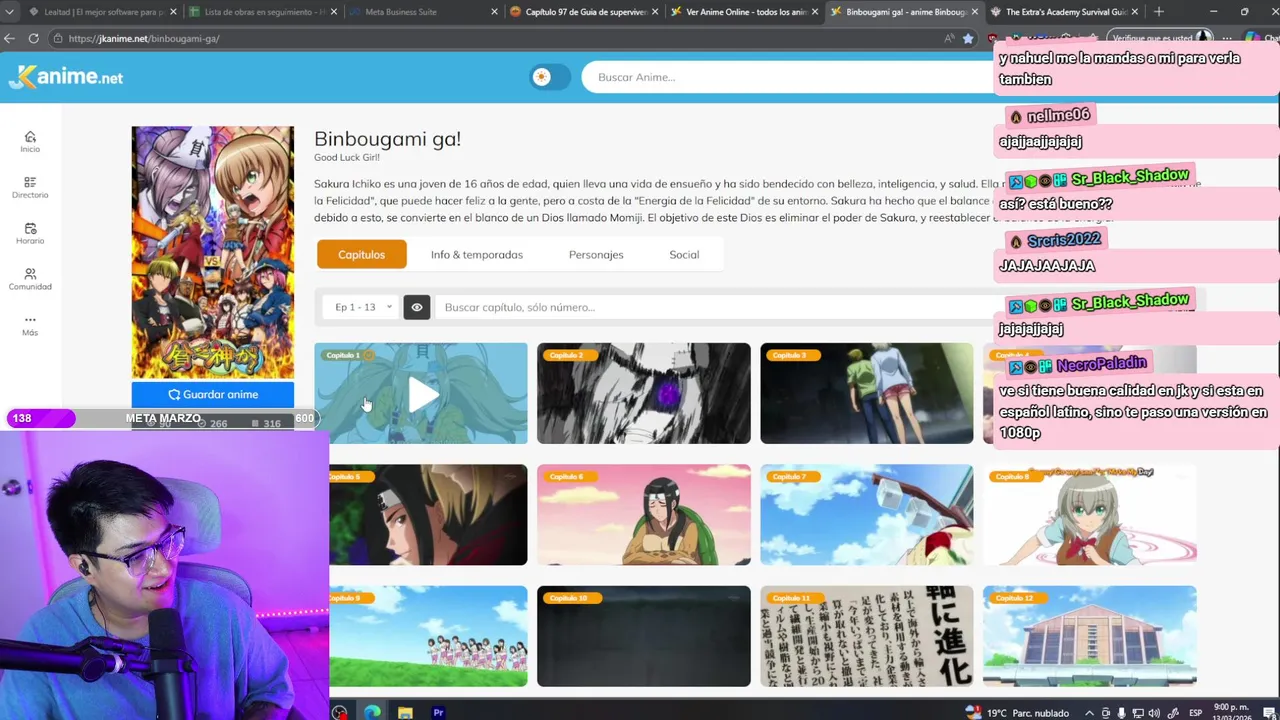Open Adobe Premiere Pro from the taskbar
This screenshot has height=720, width=1280.
click(438, 712)
